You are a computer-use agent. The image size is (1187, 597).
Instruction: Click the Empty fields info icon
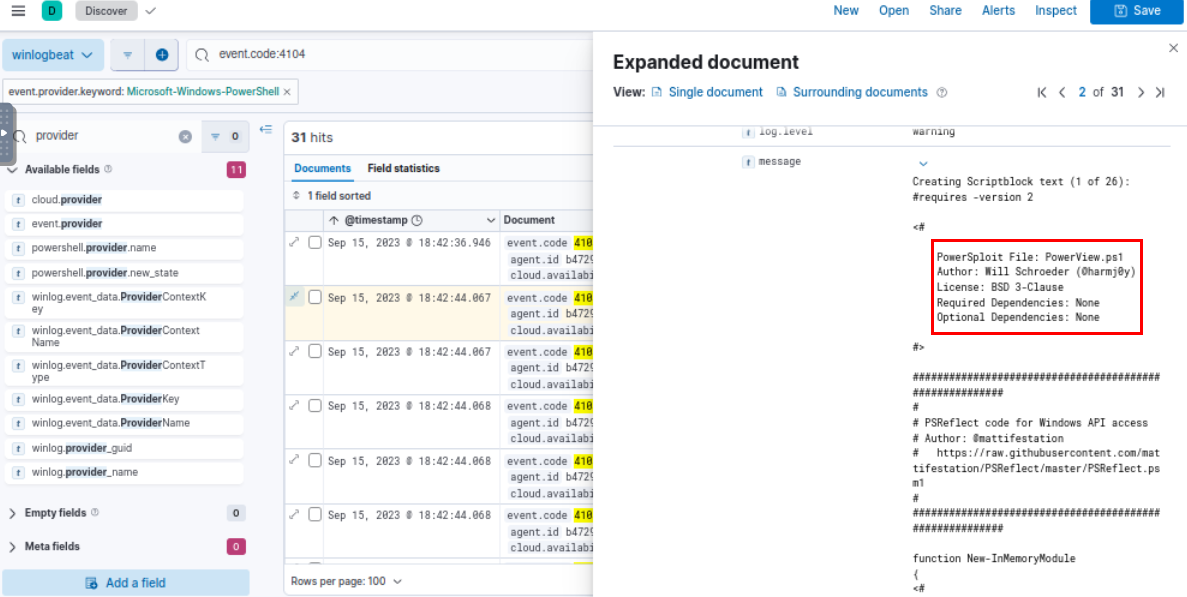coord(95,512)
